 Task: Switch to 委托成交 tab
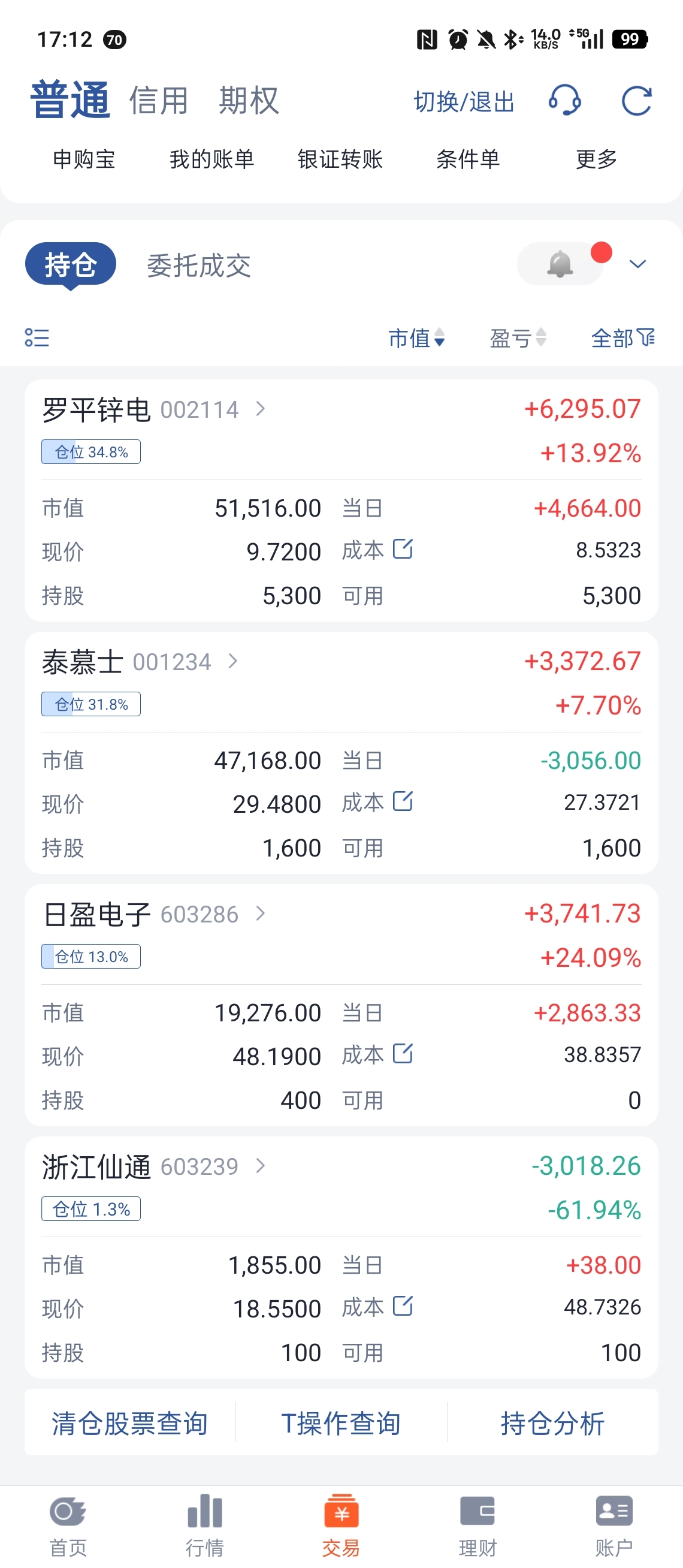(x=199, y=266)
